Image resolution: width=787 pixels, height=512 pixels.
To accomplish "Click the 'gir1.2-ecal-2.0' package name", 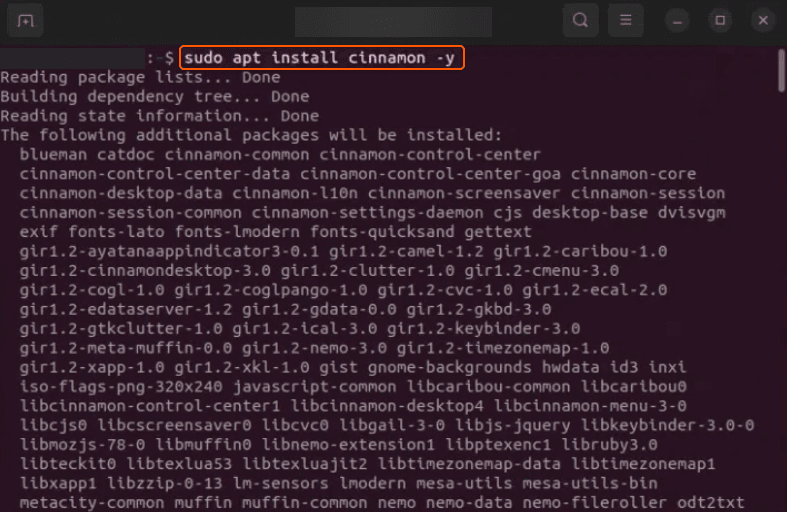I will (594, 291).
